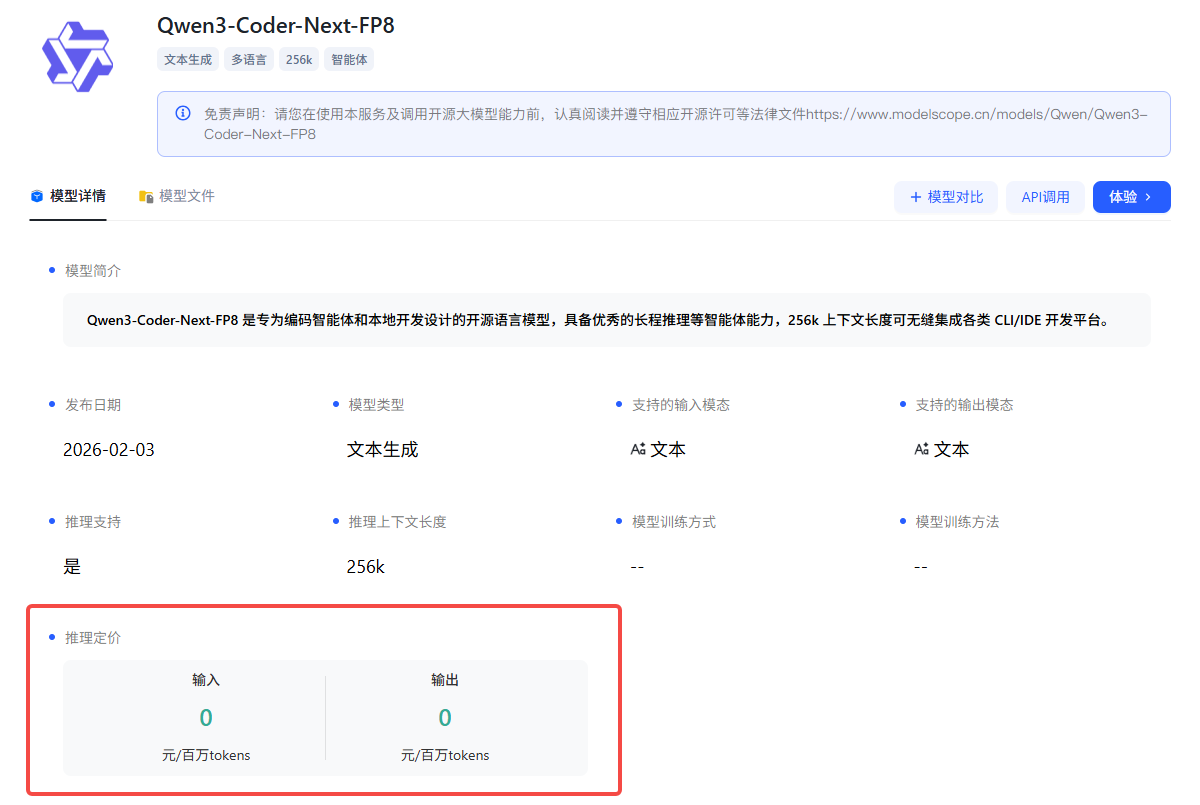
Task: Click the 模型详情 cube icon
Action: 37,196
